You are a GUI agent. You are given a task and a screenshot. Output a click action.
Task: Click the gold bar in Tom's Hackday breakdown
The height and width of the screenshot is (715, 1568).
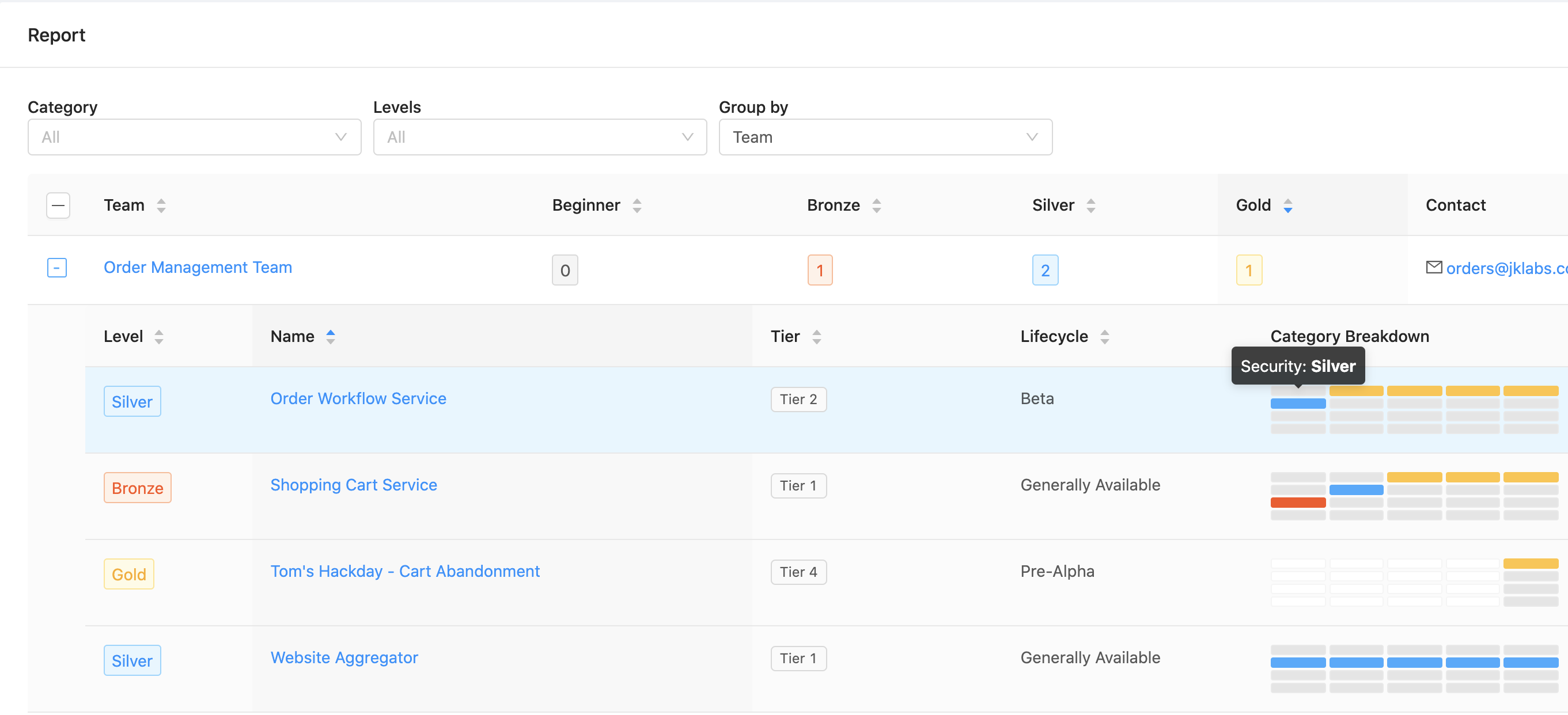coord(1530,564)
